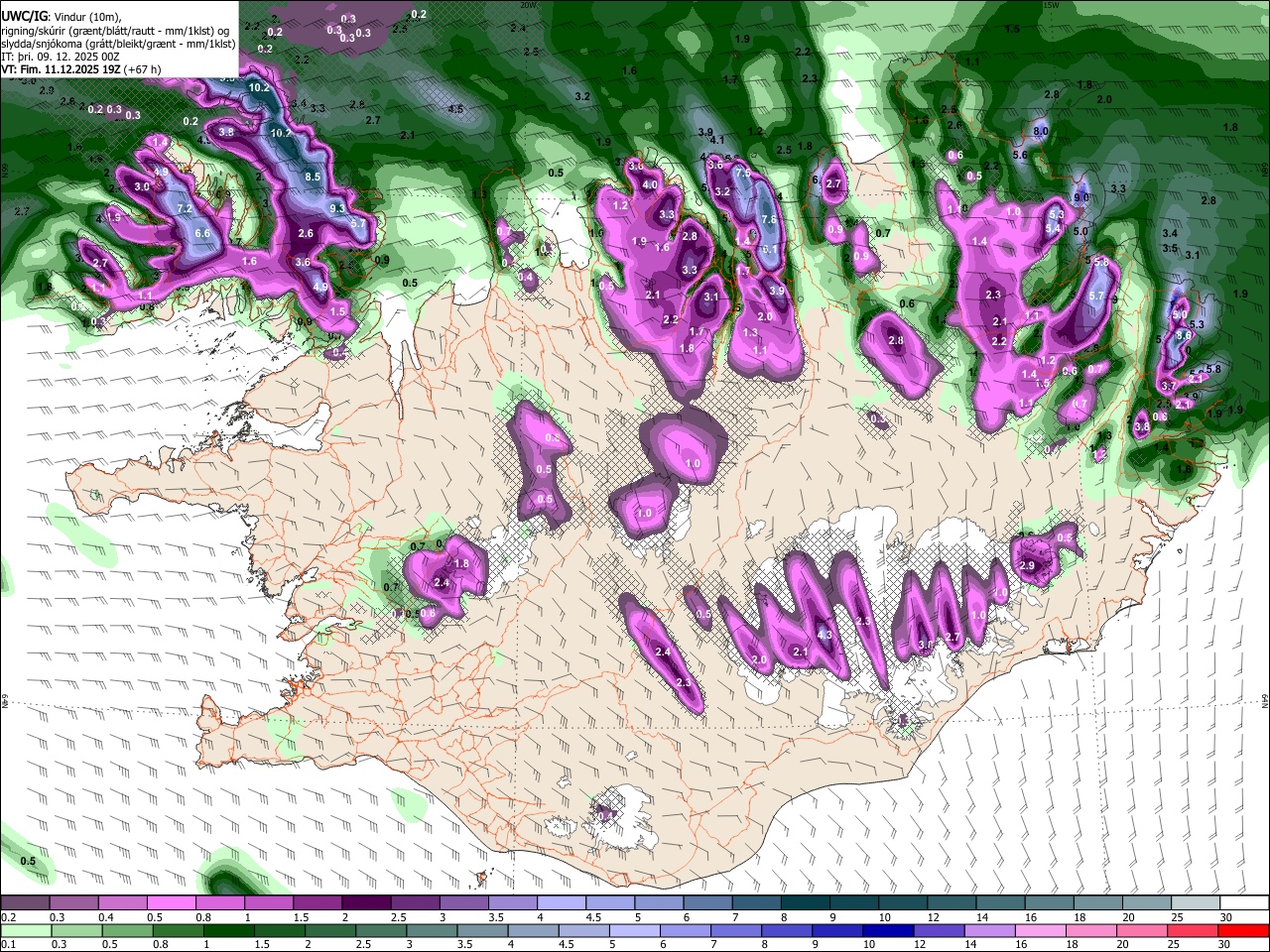This screenshot has width=1270, height=952.
Task: Click the initial time 'IT: þri. 09. 12. 2025 00Z'
Action: (60, 57)
